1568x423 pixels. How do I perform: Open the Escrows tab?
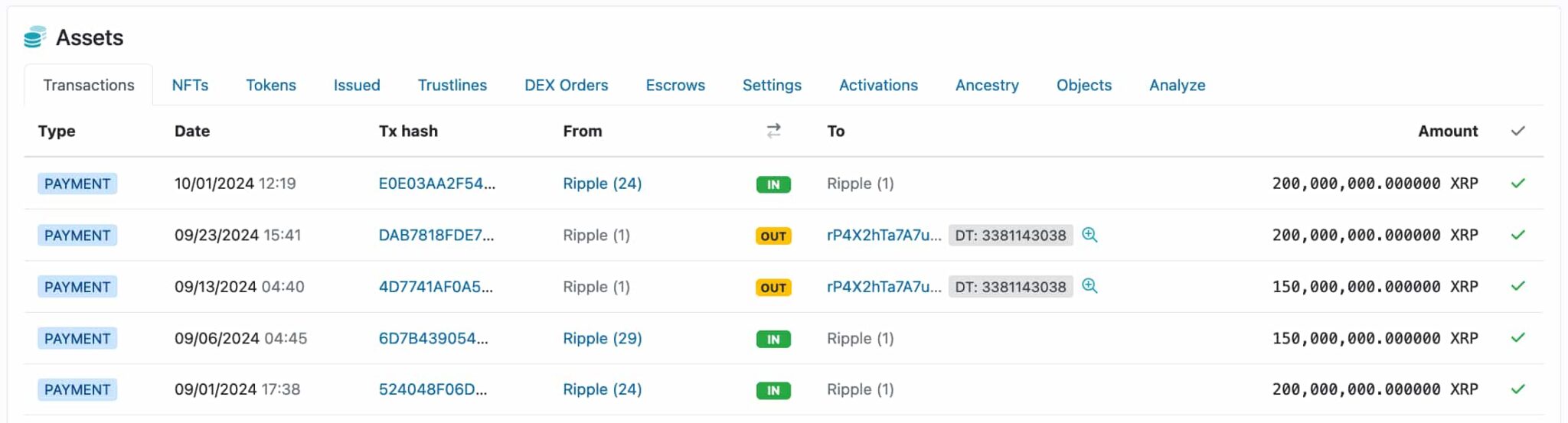tap(675, 85)
